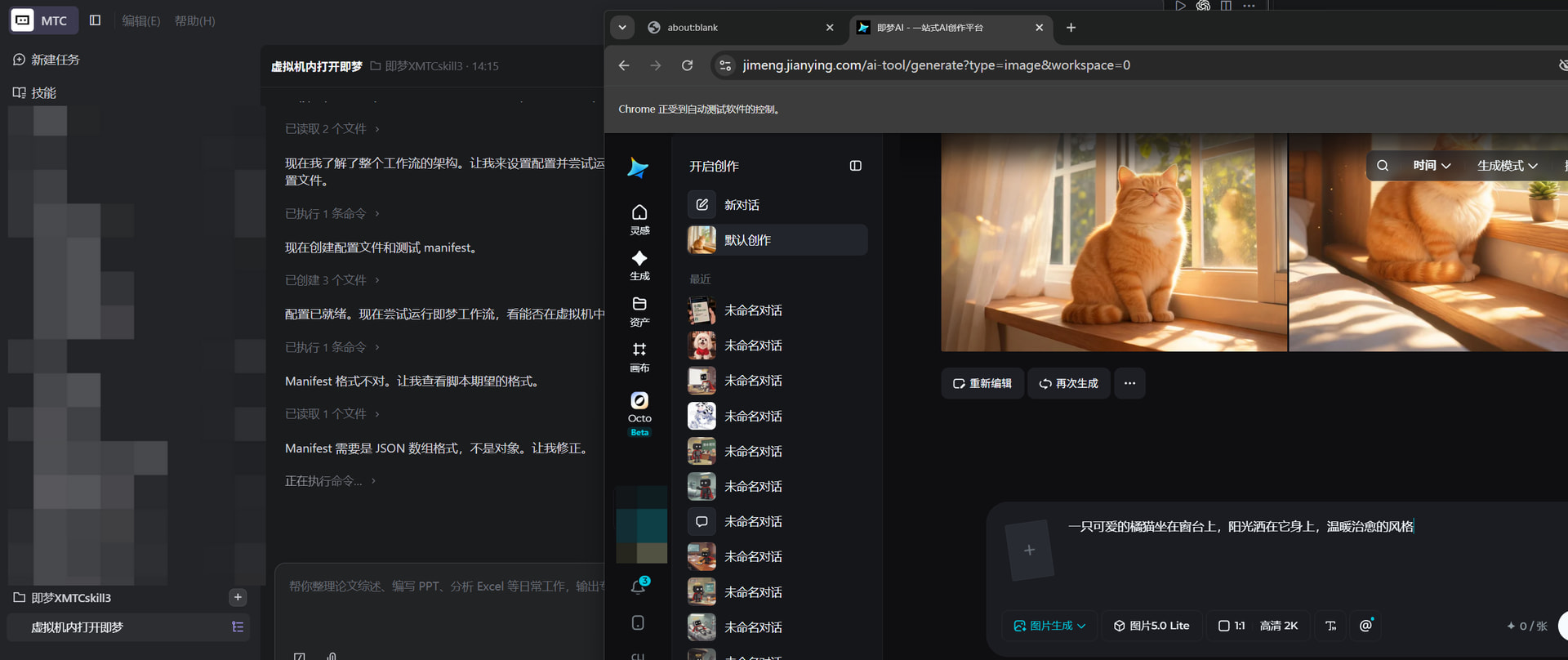1568x660 pixels.
Task: Click the Chrome address bar URL
Action: (x=937, y=65)
